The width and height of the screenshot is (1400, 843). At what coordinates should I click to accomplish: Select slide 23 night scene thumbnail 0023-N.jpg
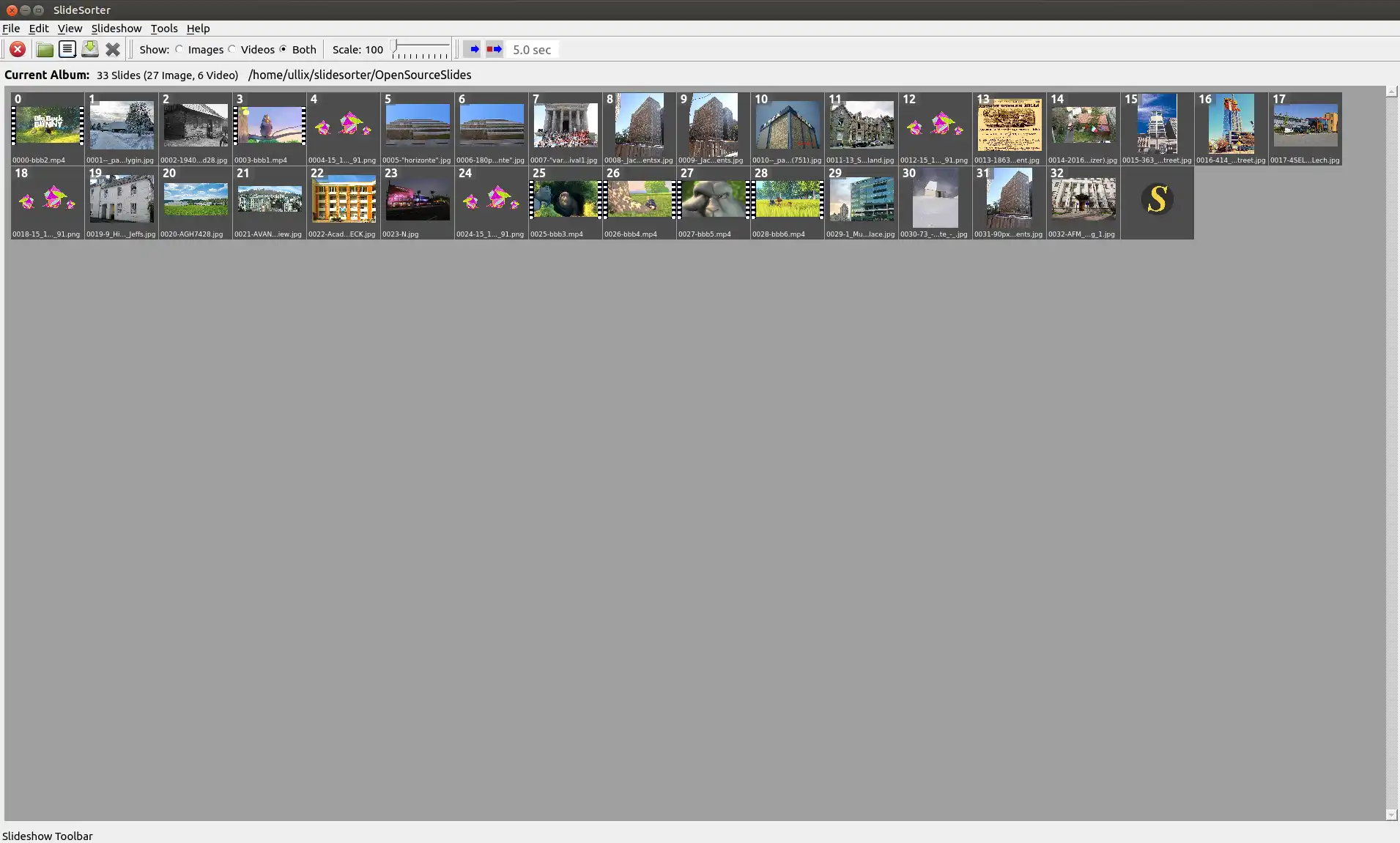pos(418,202)
